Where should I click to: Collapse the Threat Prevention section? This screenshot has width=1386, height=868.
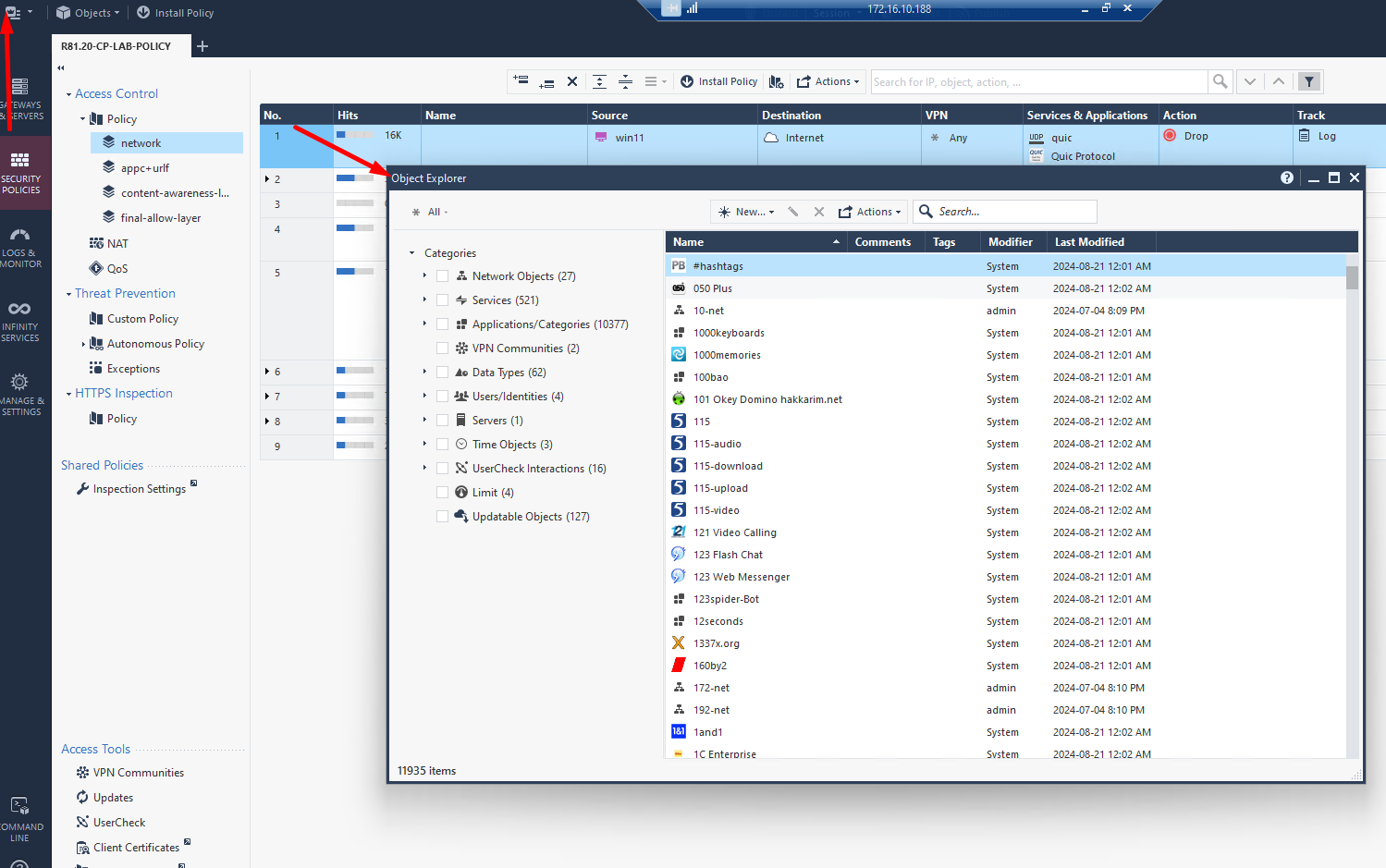point(68,294)
